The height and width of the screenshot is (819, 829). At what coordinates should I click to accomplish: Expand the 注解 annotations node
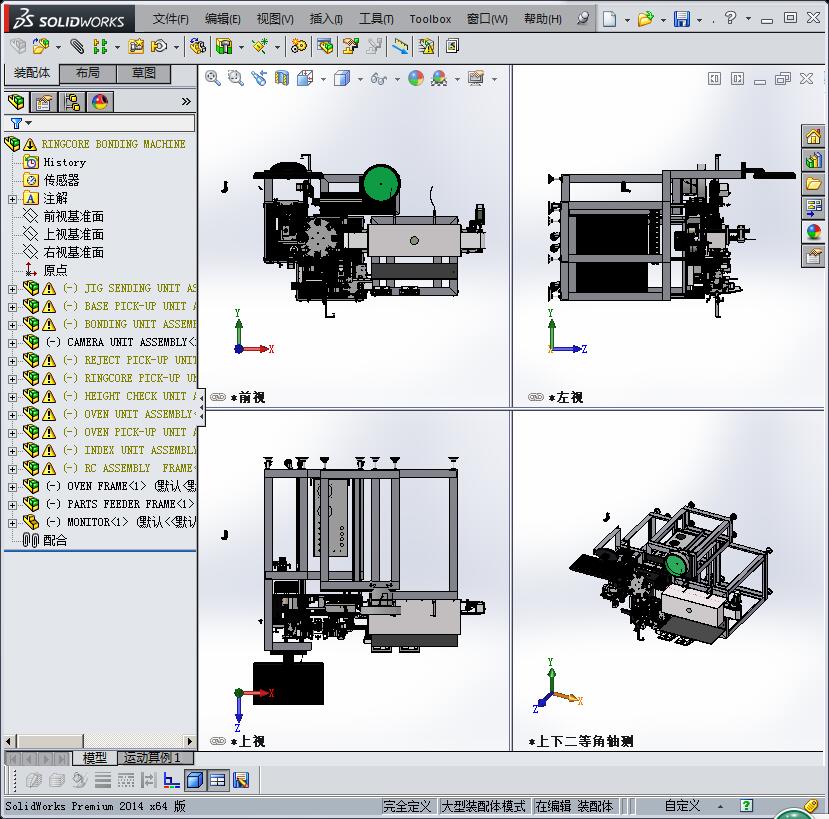coord(12,199)
